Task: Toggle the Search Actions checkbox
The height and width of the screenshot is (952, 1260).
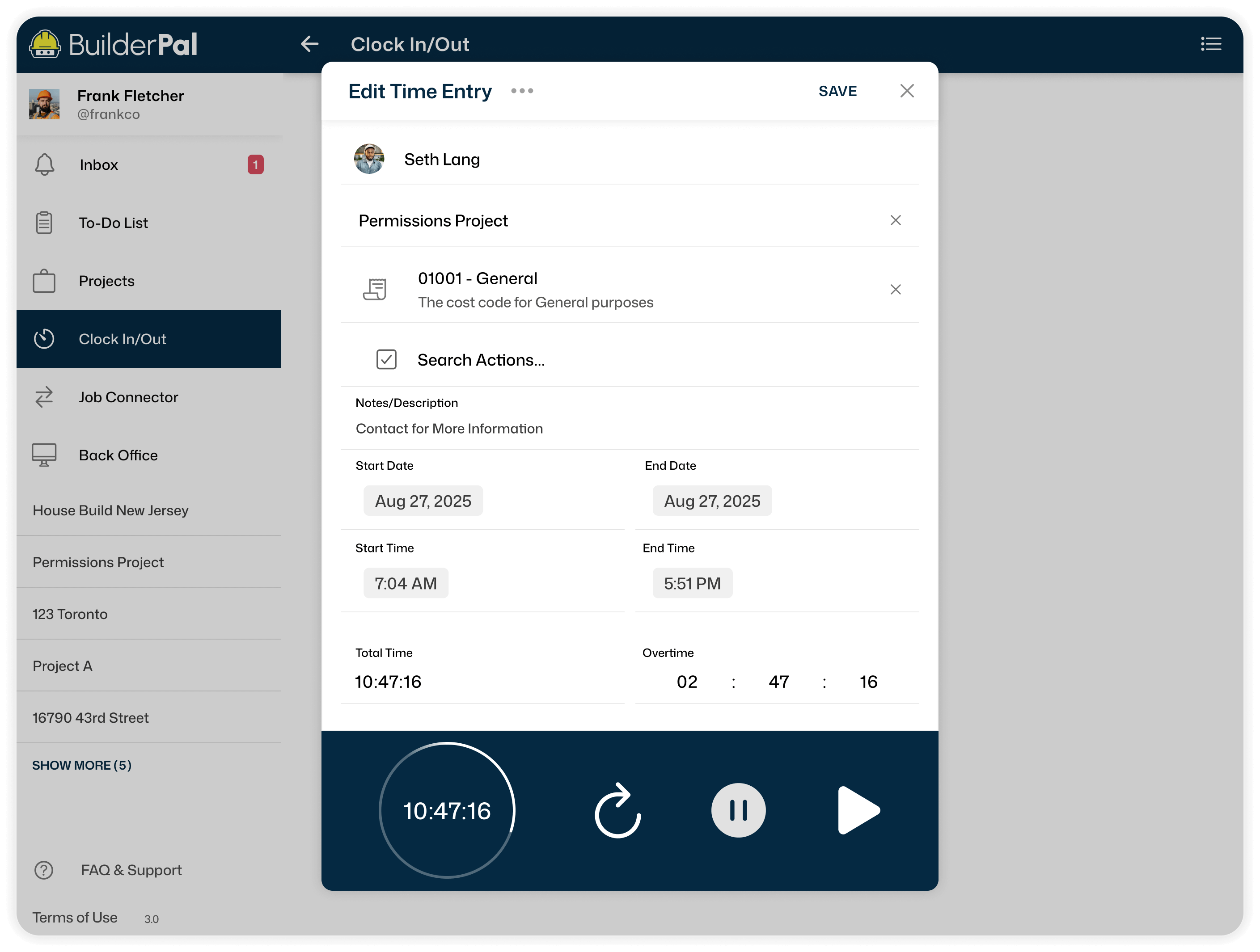Action: 386,359
